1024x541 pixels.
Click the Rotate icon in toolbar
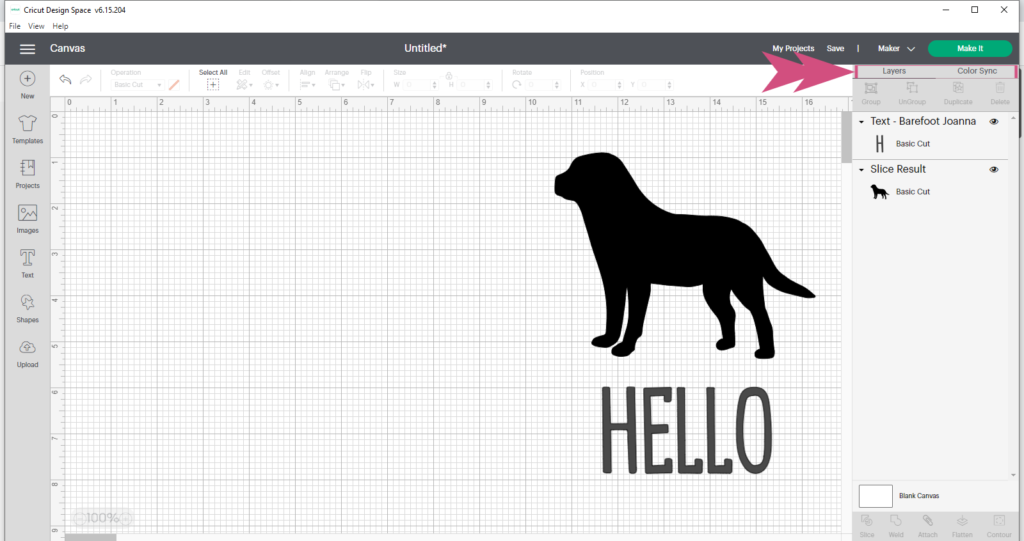[x=517, y=85]
